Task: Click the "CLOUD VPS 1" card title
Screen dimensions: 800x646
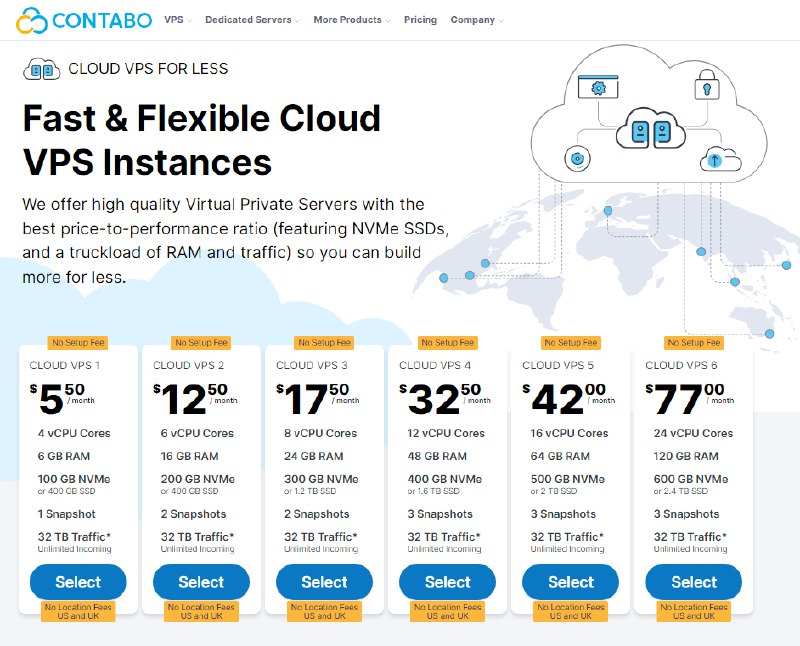Action: coord(65,365)
